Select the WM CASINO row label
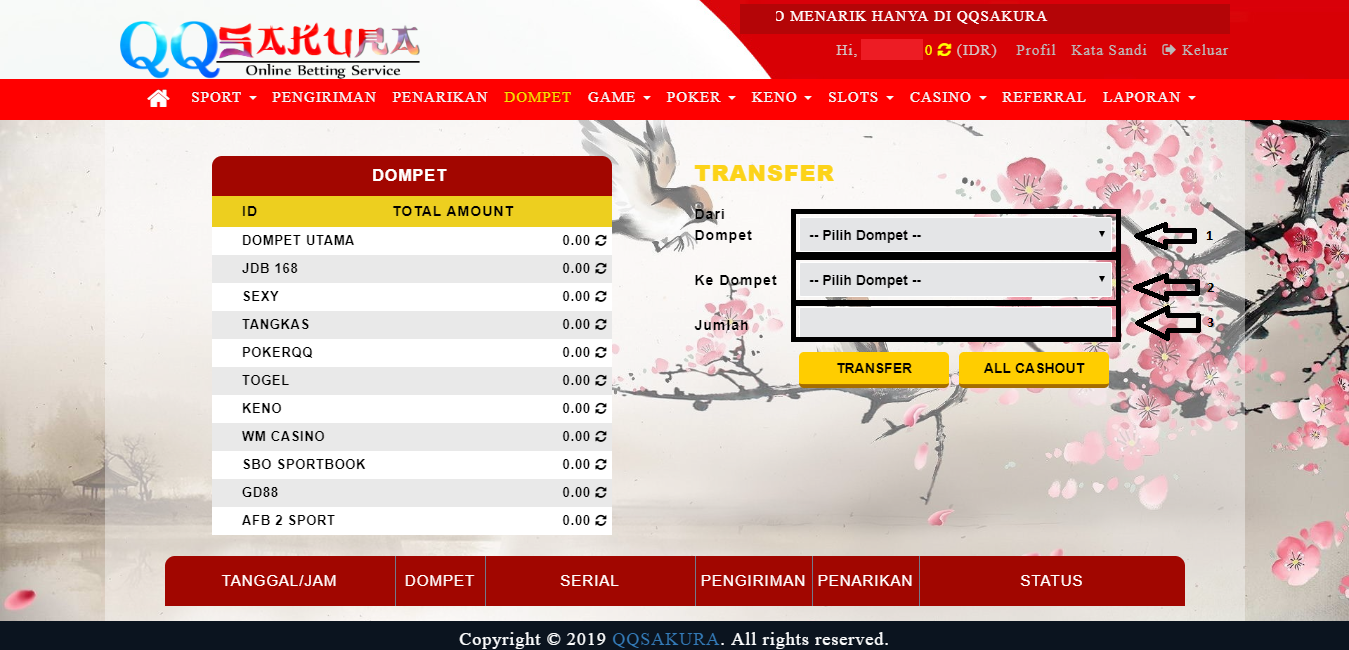The width and height of the screenshot is (1349, 650). (x=283, y=437)
